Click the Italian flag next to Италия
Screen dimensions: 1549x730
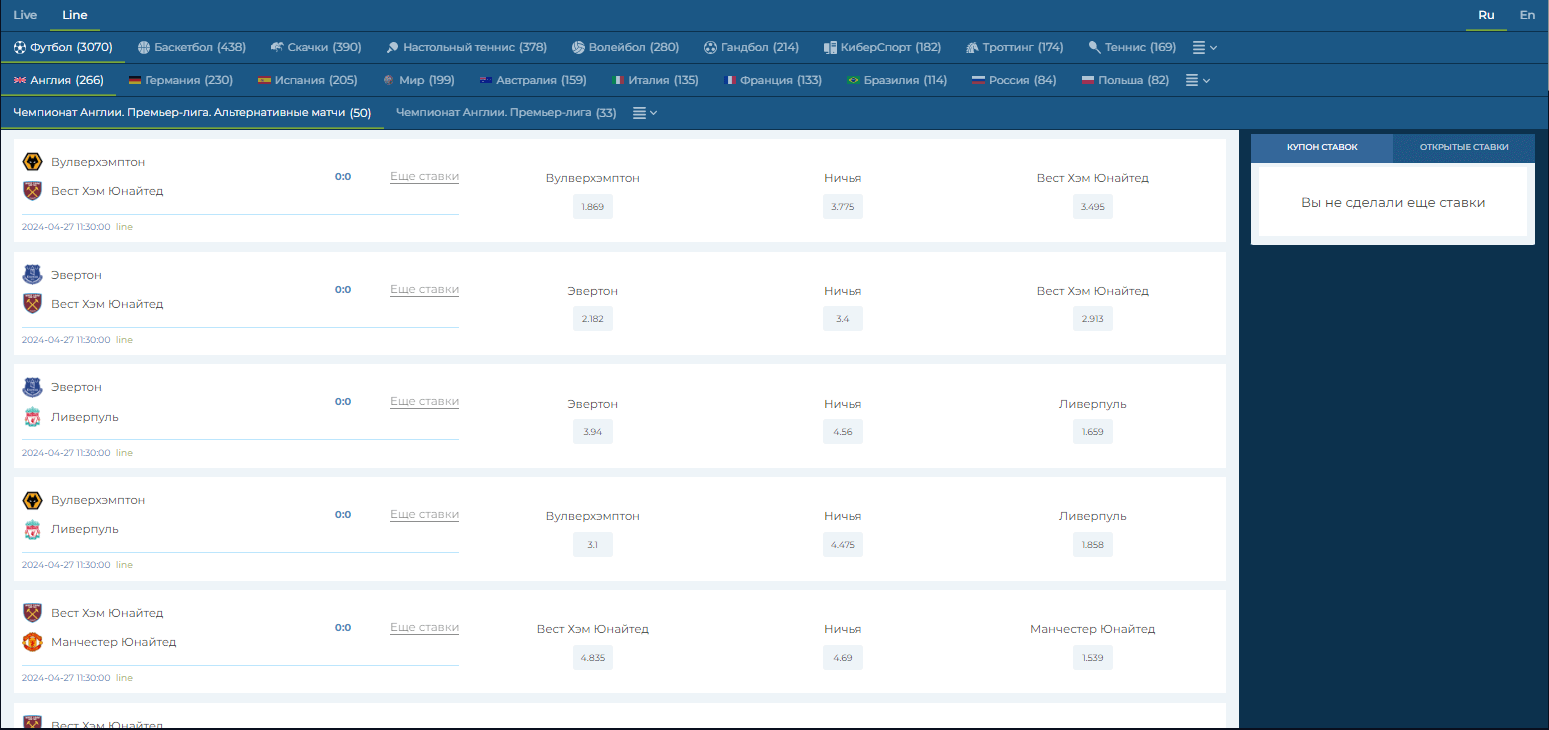pos(618,80)
